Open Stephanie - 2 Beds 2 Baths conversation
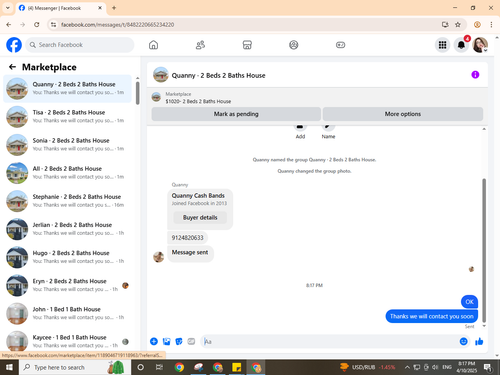500x375 pixels. click(67, 201)
